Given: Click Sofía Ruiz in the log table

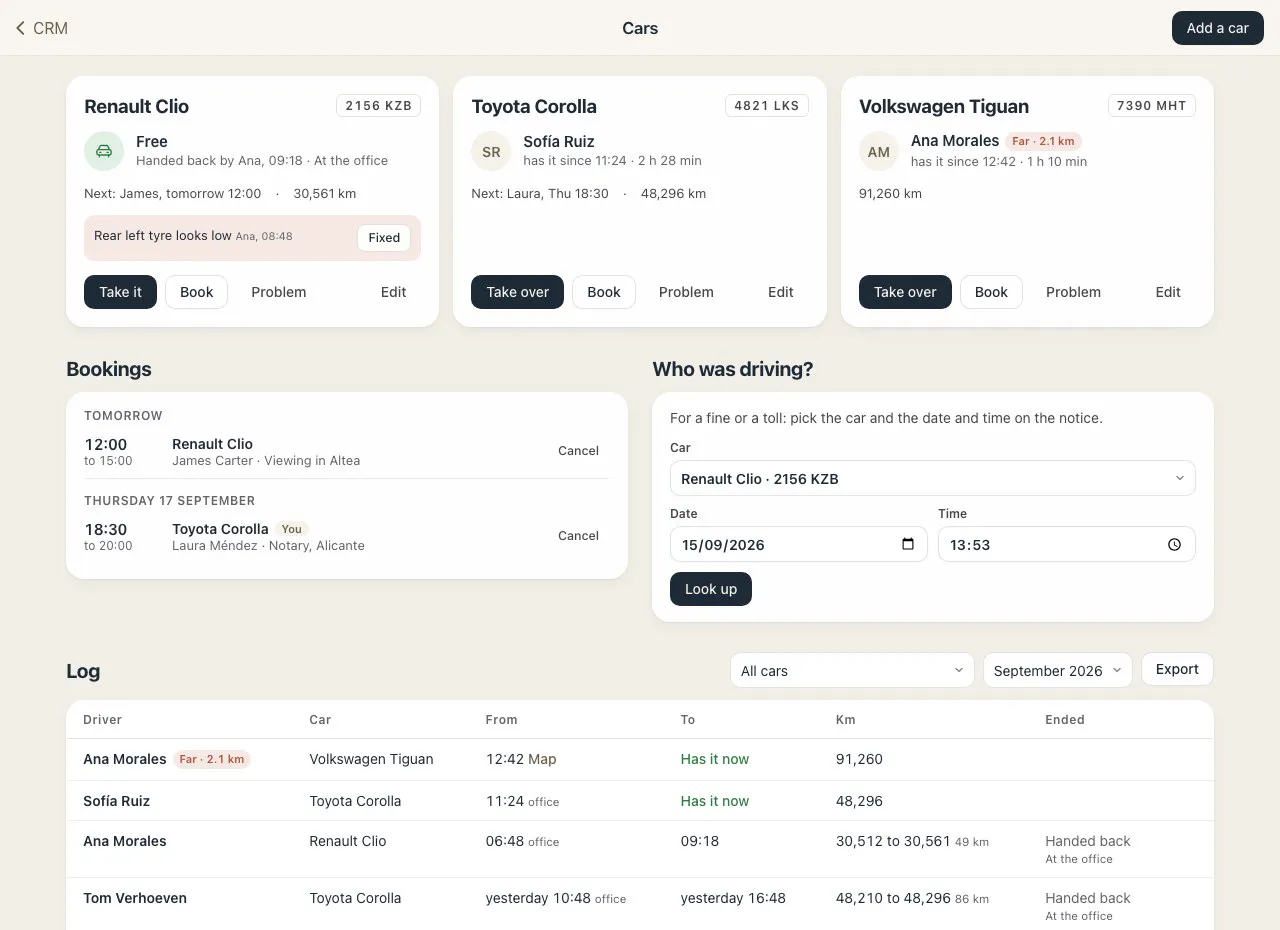Looking at the screenshot, I should [117, 801].
